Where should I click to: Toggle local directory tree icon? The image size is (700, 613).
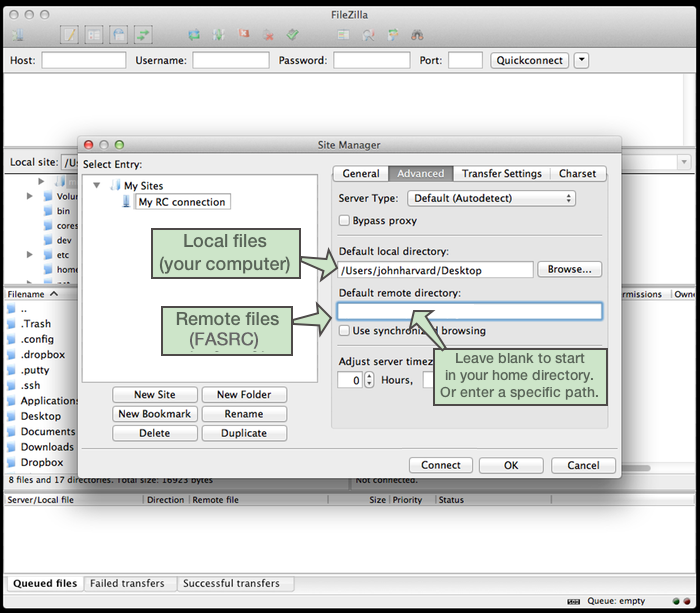pyautogui.click(x=94, y=35)
